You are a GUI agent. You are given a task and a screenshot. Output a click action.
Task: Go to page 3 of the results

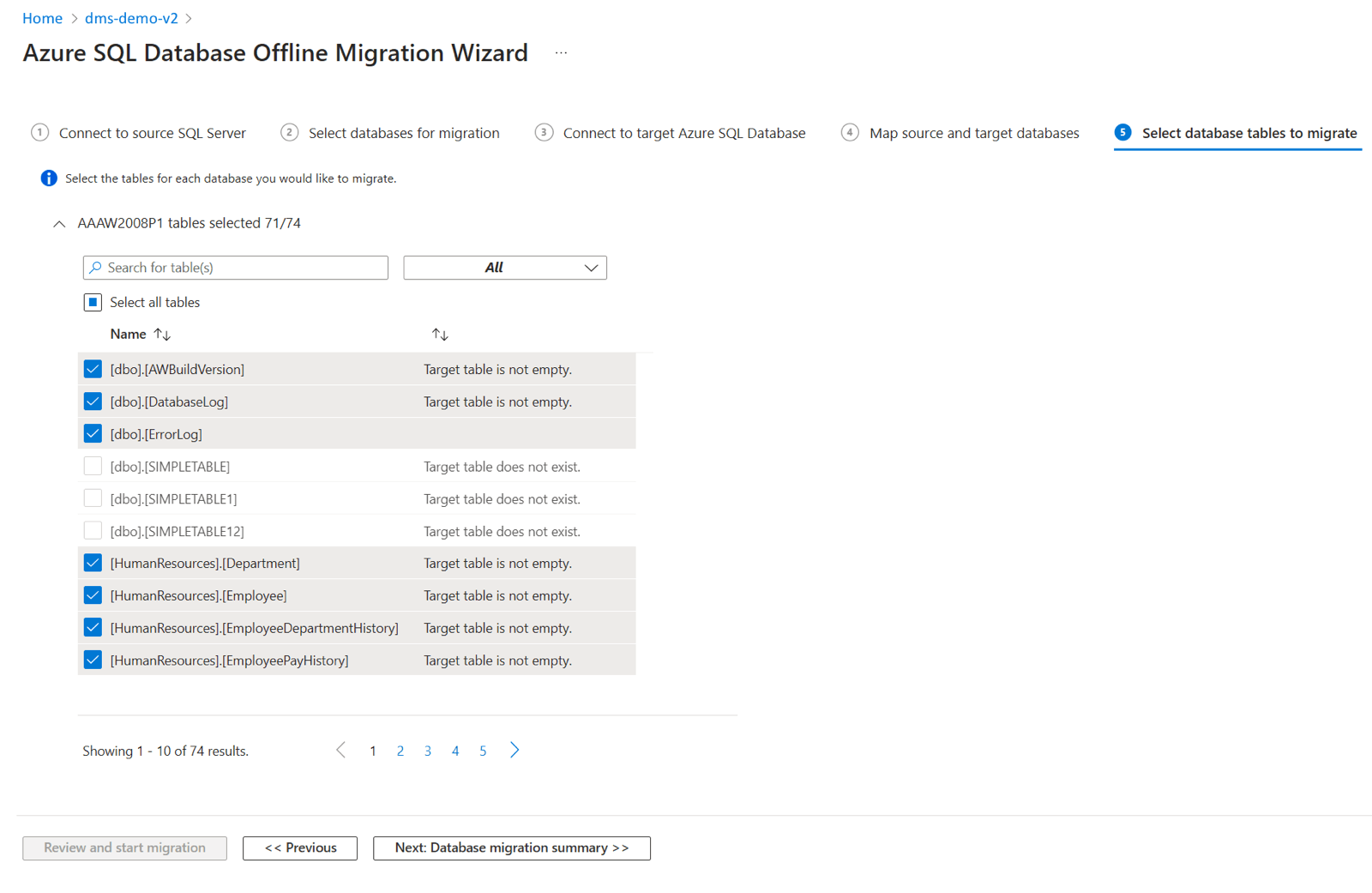pyautogui.click(x=428, y=750)
